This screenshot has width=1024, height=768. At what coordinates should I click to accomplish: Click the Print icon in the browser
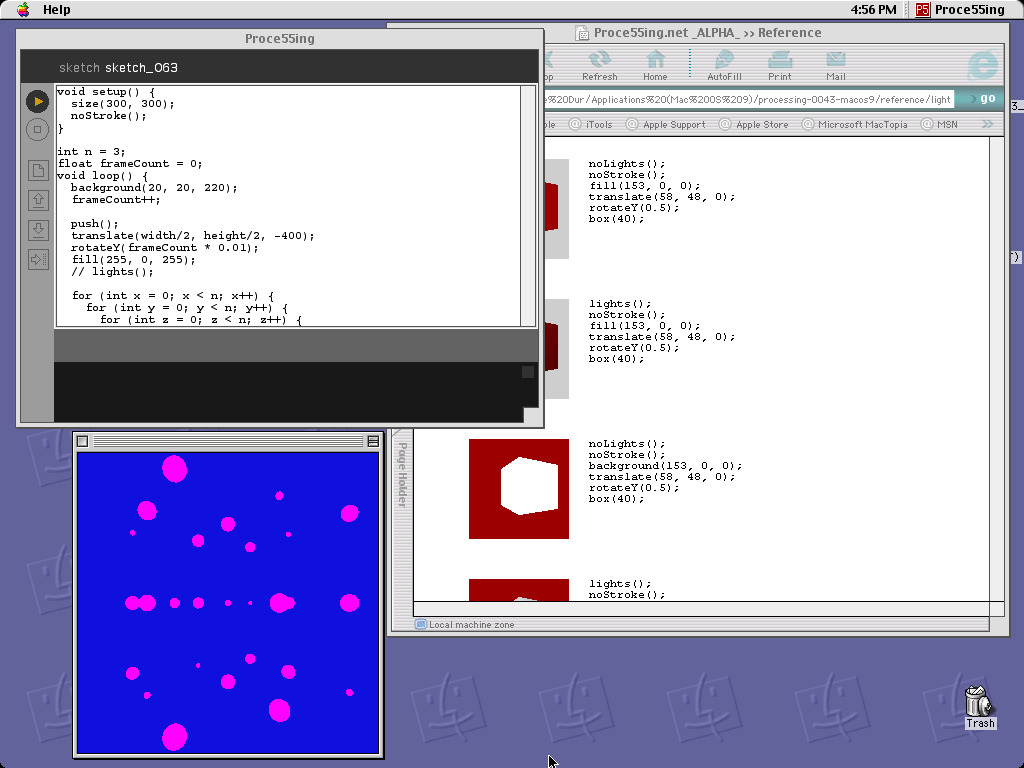780,64
